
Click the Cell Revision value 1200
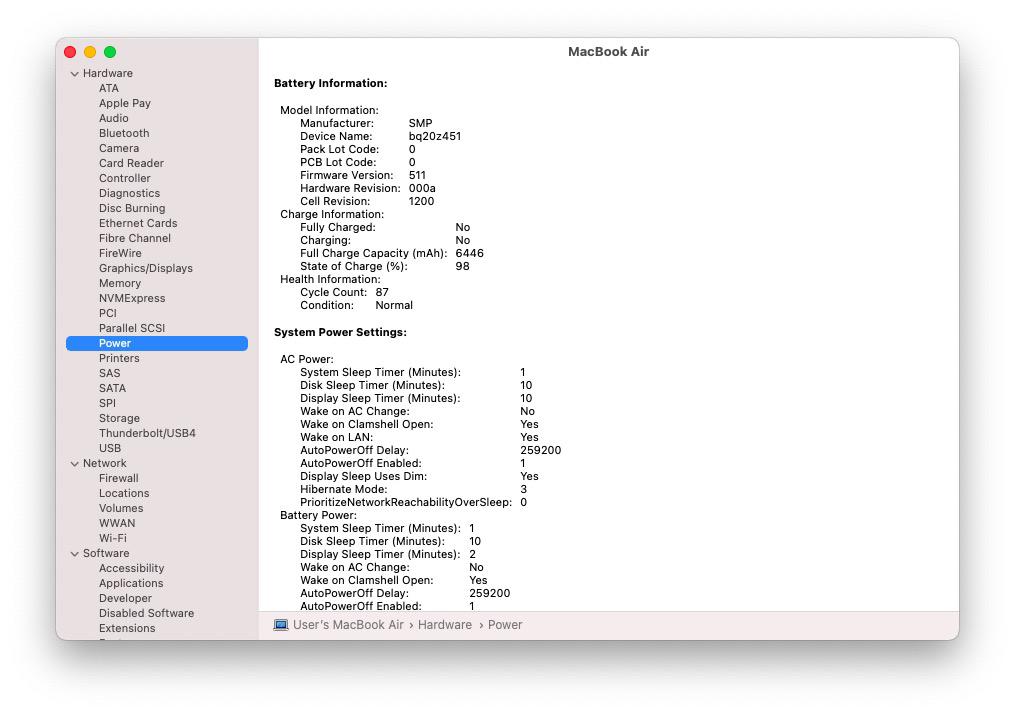[x=421, y=201]
